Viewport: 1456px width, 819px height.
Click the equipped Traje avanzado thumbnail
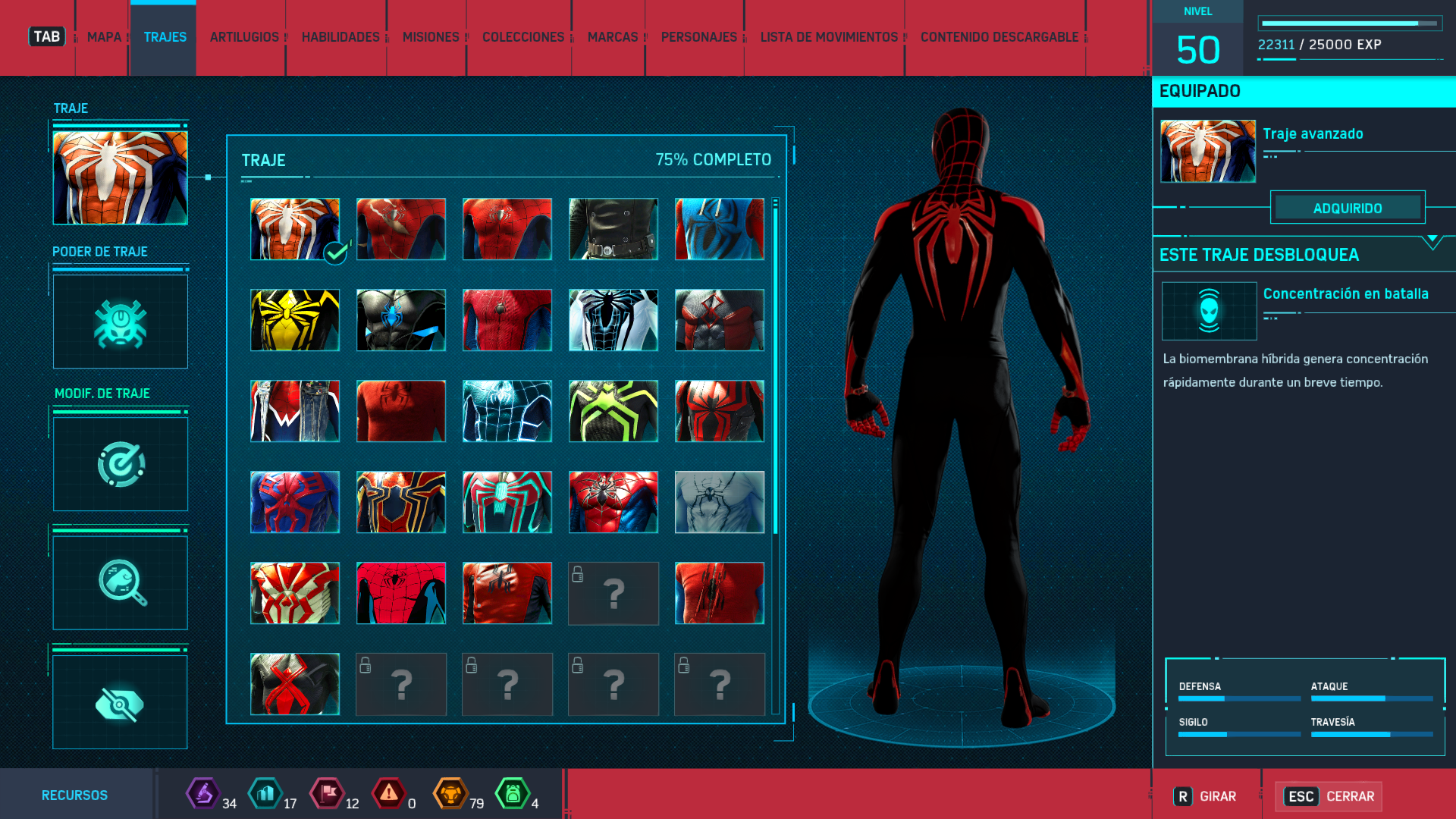tap(1208, 151)
